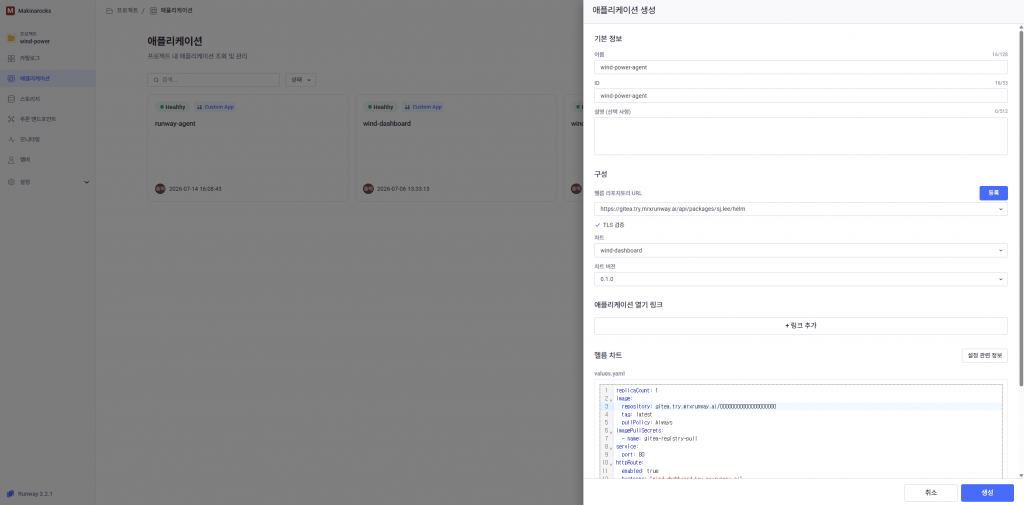Click the Runway 2.2.1 logo icon
The height and width of the screenshot is (505, 1024).
10,494
